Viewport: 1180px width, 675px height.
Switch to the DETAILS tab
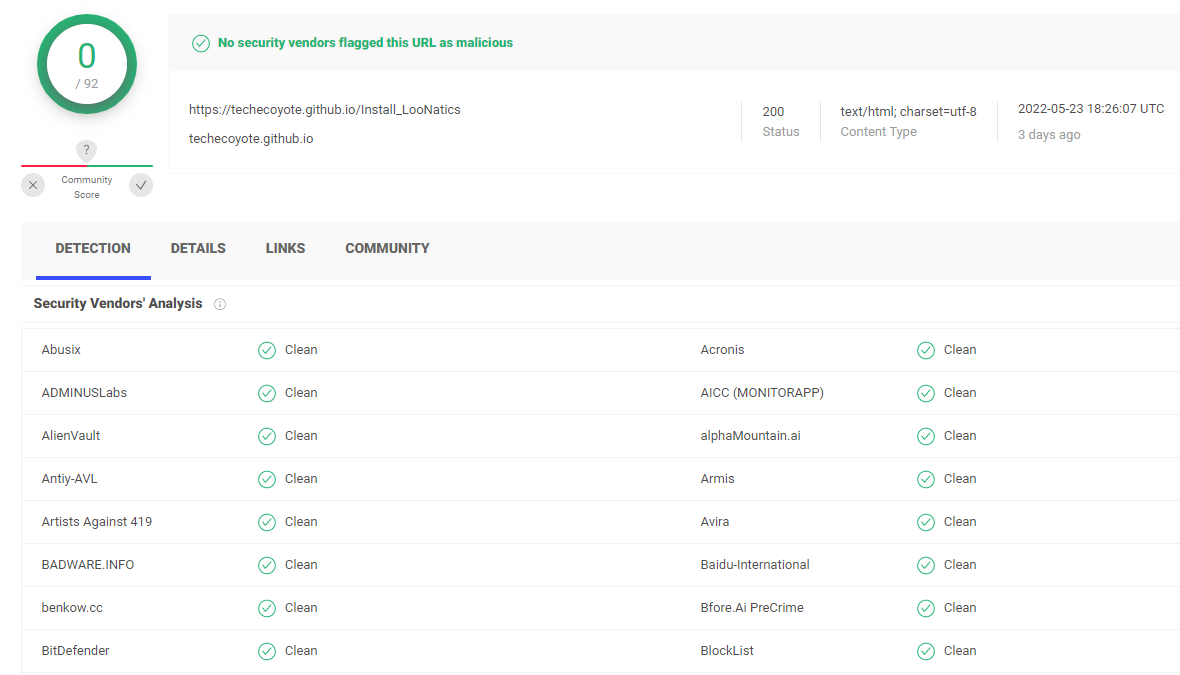[198, 248]
